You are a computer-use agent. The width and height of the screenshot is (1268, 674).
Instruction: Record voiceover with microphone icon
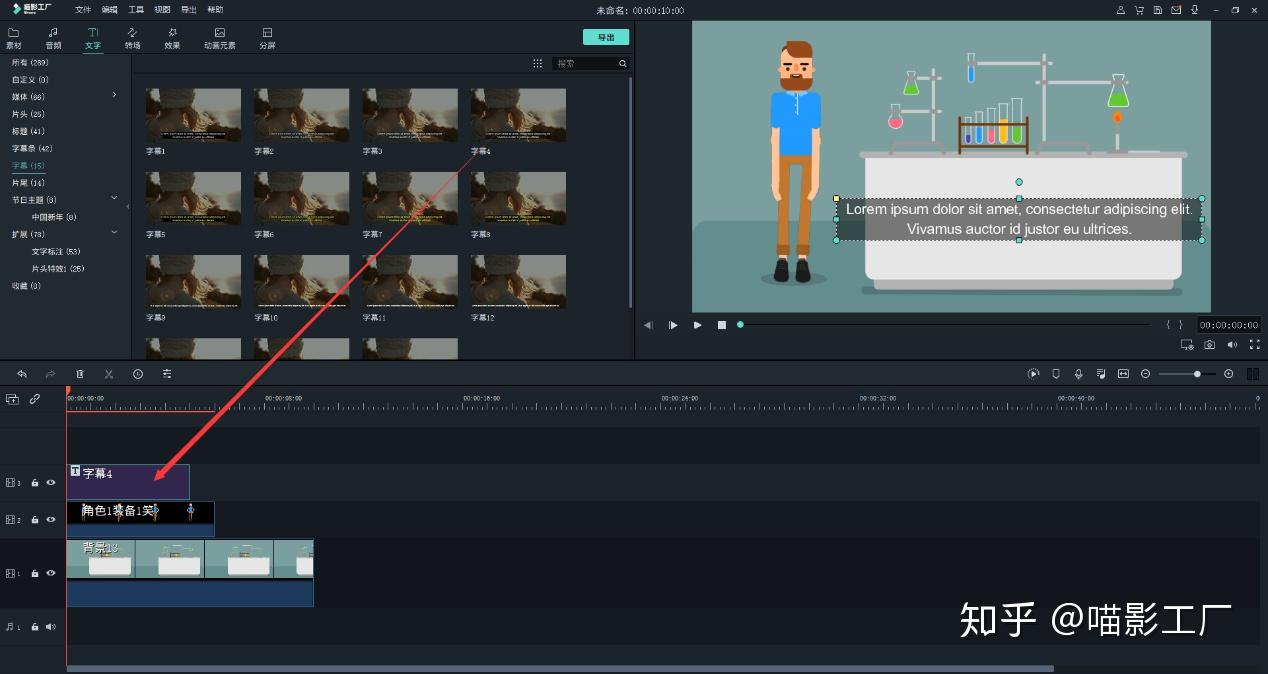tap(1078, 374)
